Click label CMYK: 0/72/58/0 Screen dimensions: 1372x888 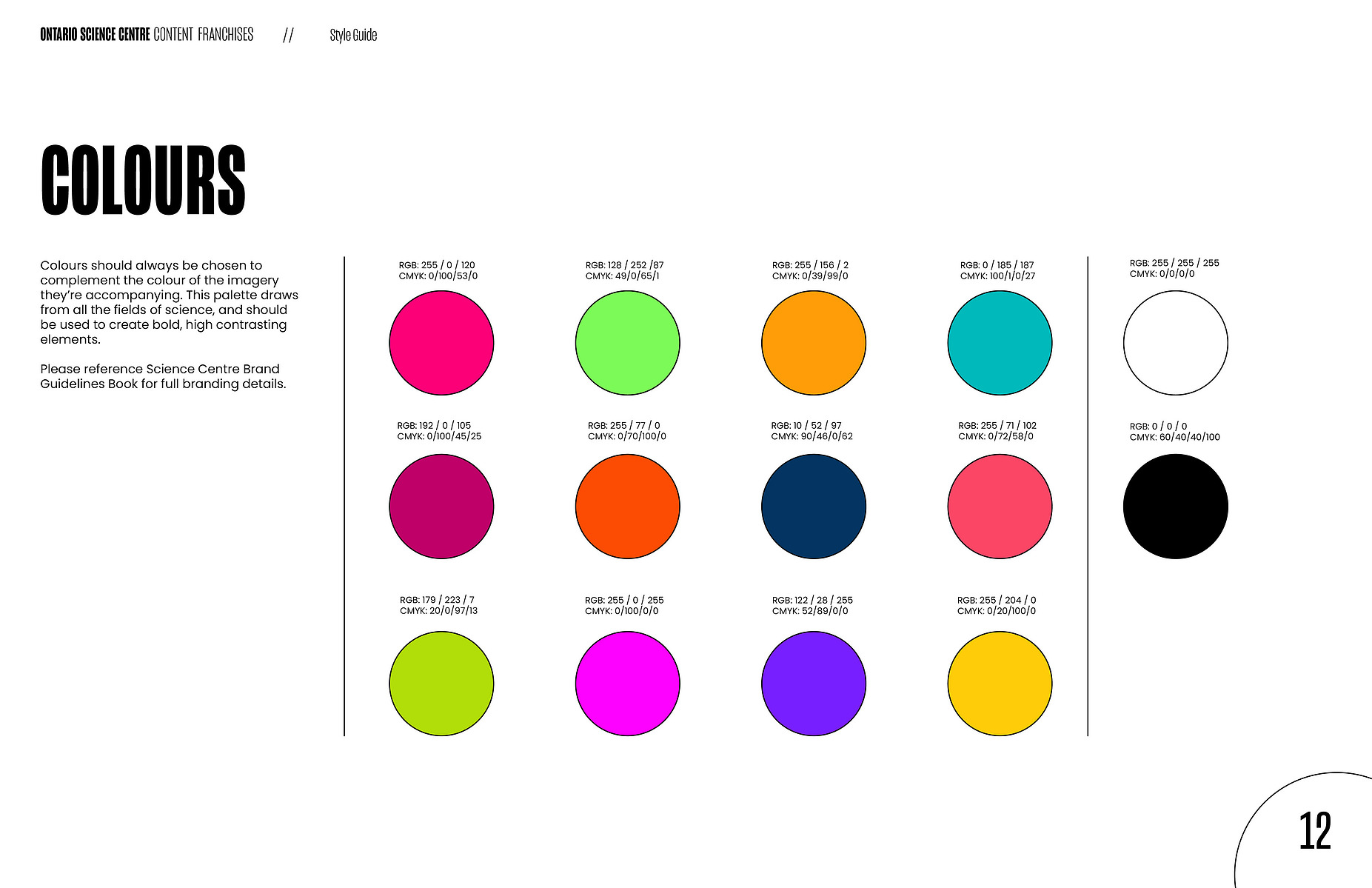click(x=996, y=437)
